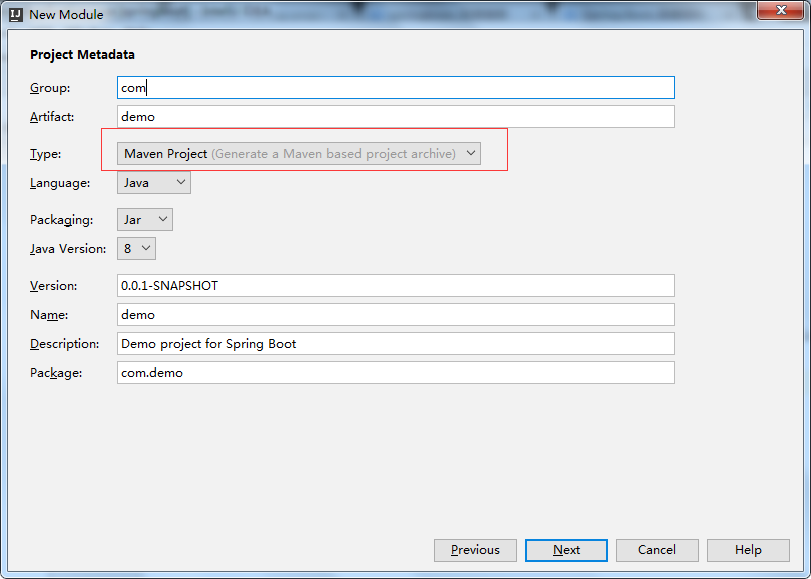Click the Artifact label
This screenshot has height=579, width=811.
(52, 117)
